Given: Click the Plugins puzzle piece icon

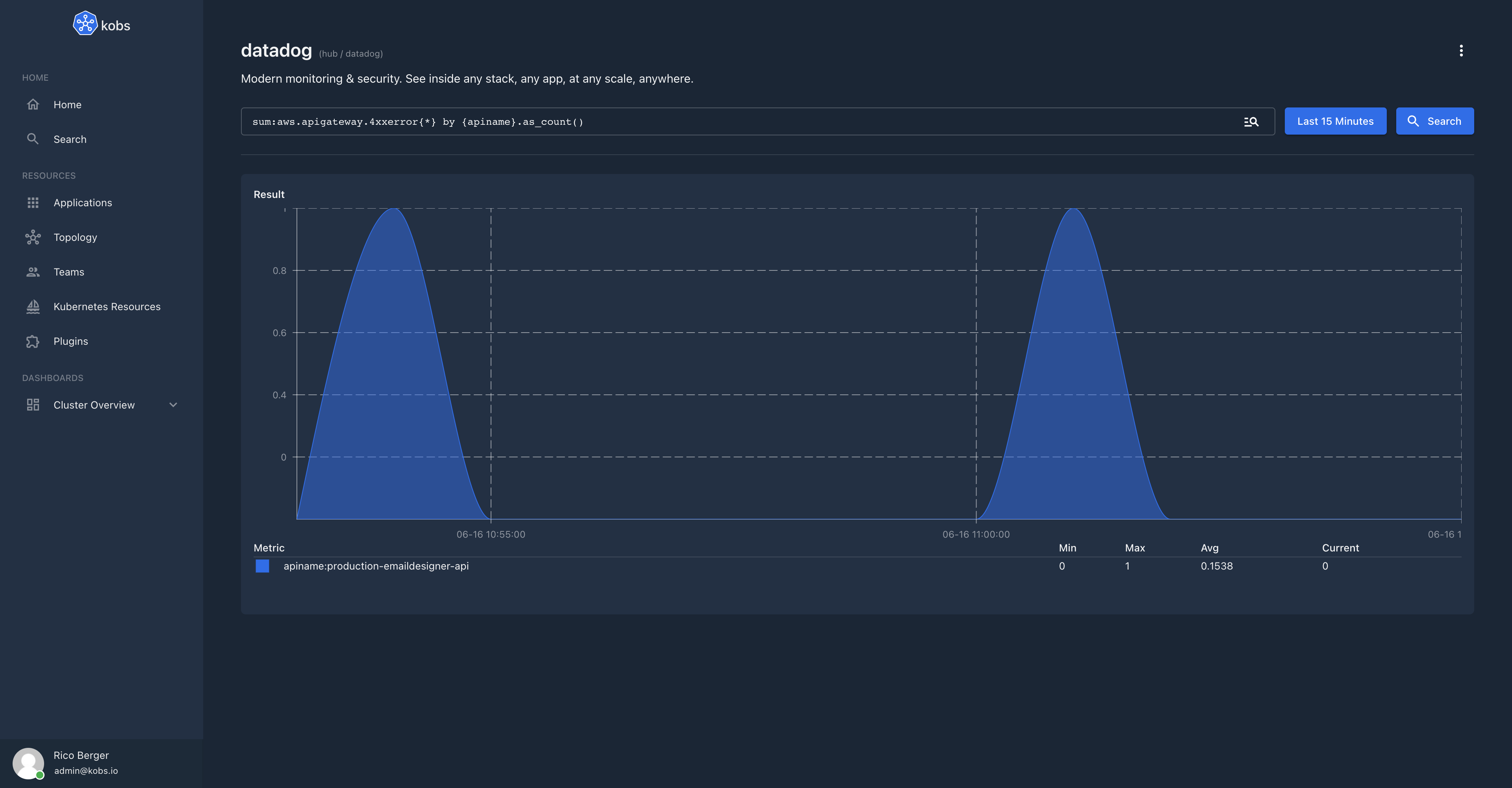Looking at the screenshot, I should [33, 341].
